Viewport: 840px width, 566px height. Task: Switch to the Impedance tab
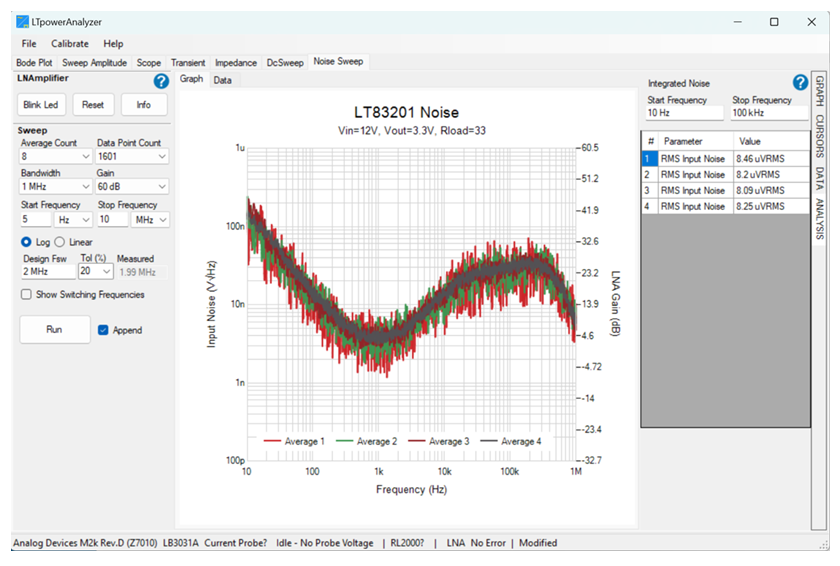click(x=236, y=63)
